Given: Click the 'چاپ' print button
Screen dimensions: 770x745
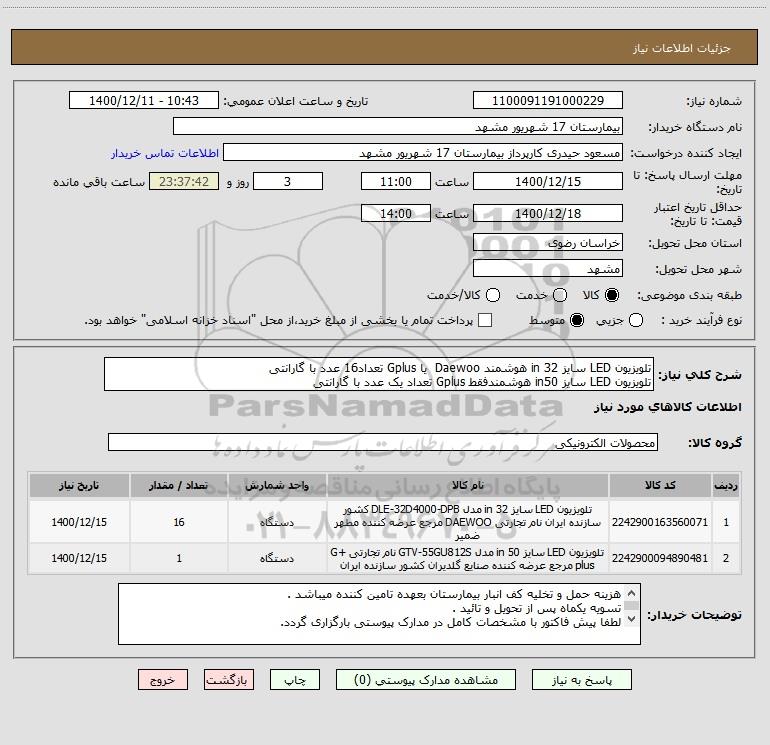Looking at the screenshot, I should click(295, 680).
